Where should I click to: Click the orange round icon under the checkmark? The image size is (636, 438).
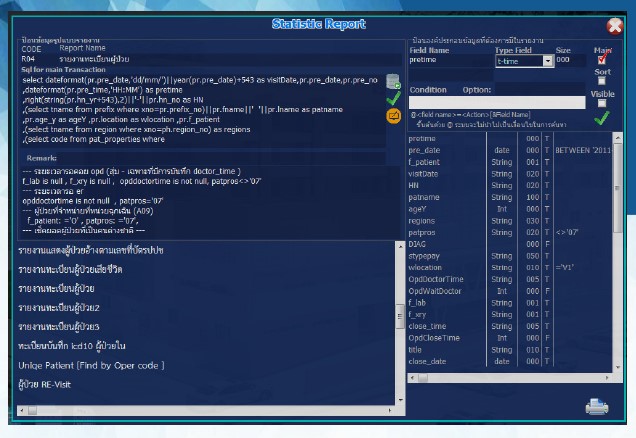[392, 116]
